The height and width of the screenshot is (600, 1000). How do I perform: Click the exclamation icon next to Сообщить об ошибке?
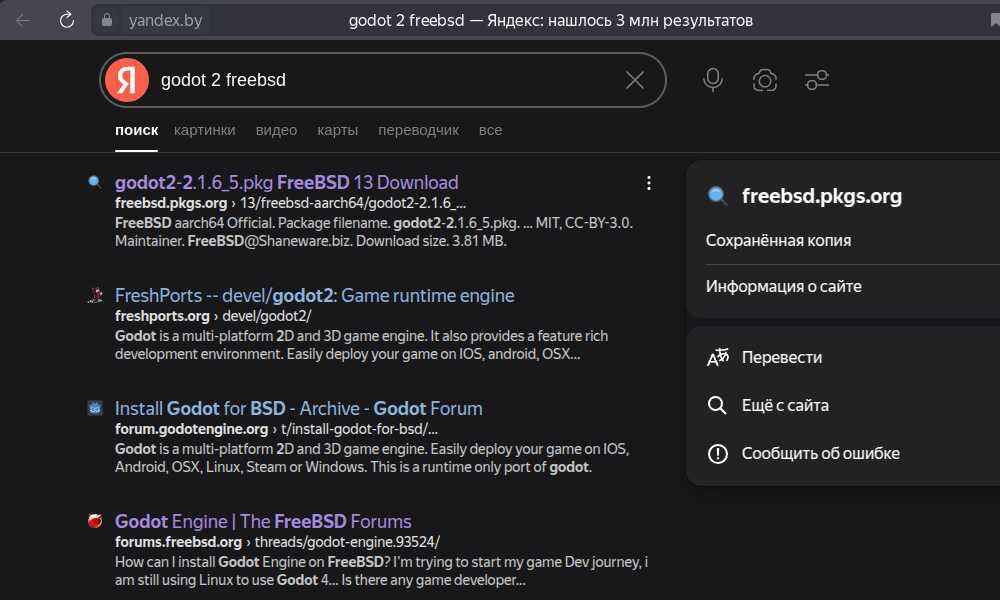[x=717, y=453]
